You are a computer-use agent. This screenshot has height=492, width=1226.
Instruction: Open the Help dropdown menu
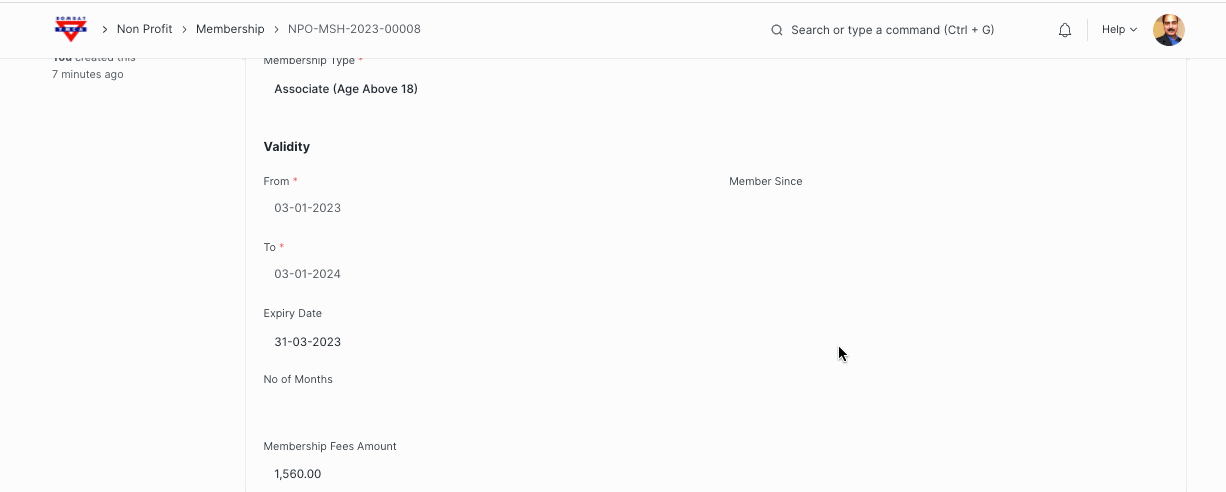click(x=1119, y=30)
